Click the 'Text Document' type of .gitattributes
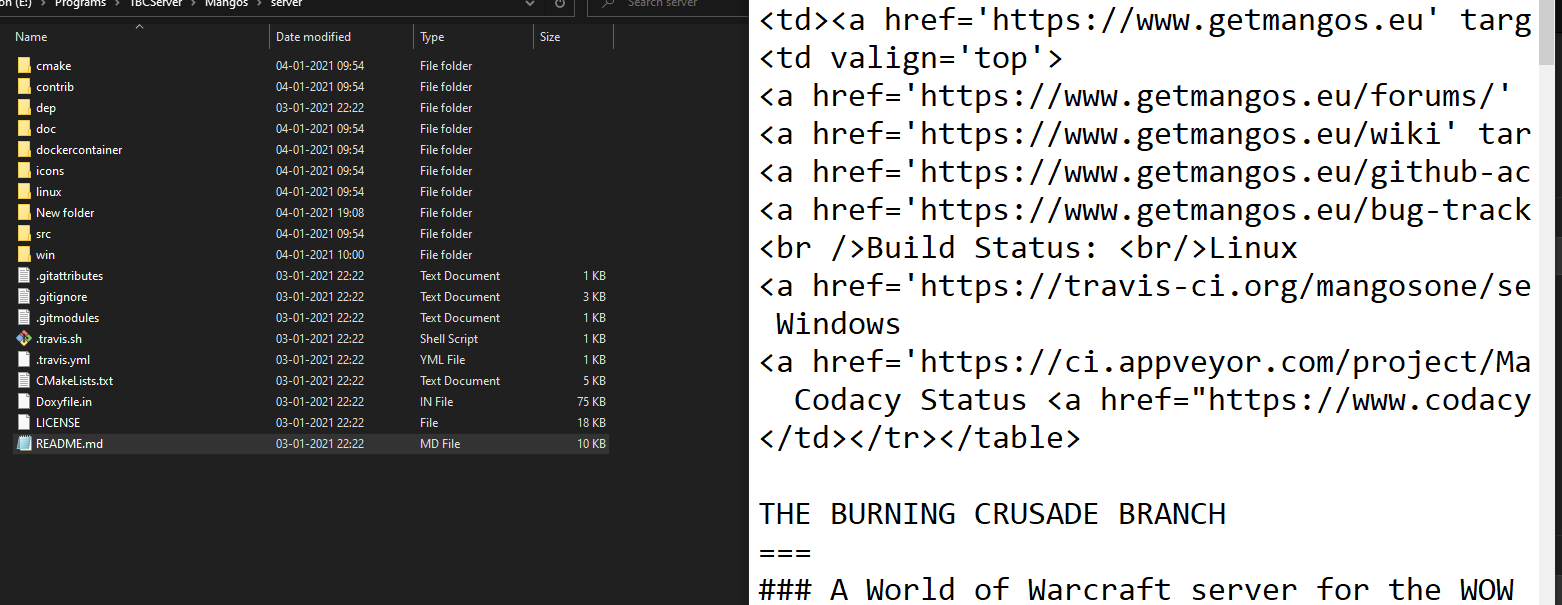Viewport: 1562px width, 605px height. [460, 276]
